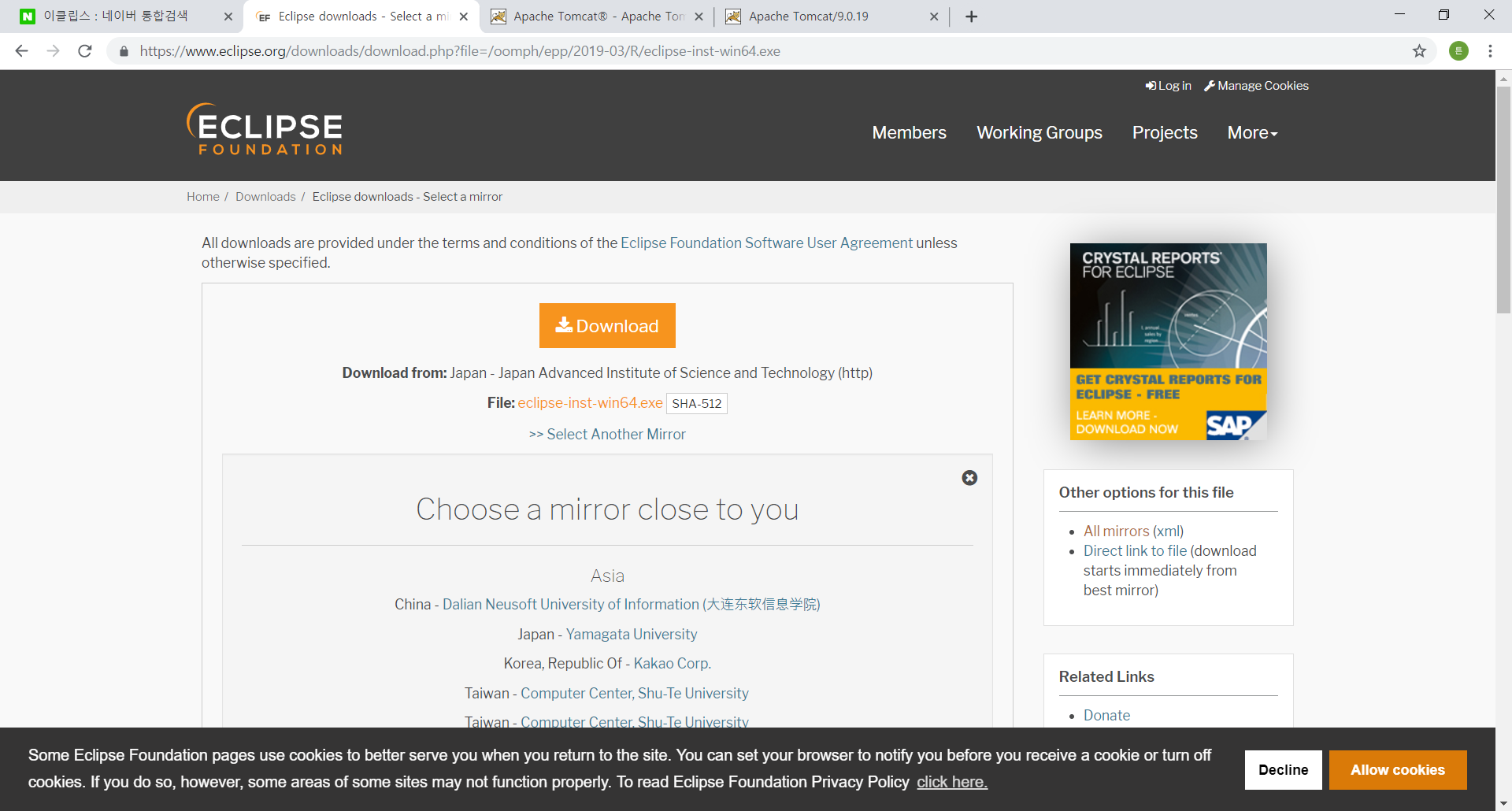Open the Members menu item
This screenshot has width=1512, height=811.
tap(909, 133)
